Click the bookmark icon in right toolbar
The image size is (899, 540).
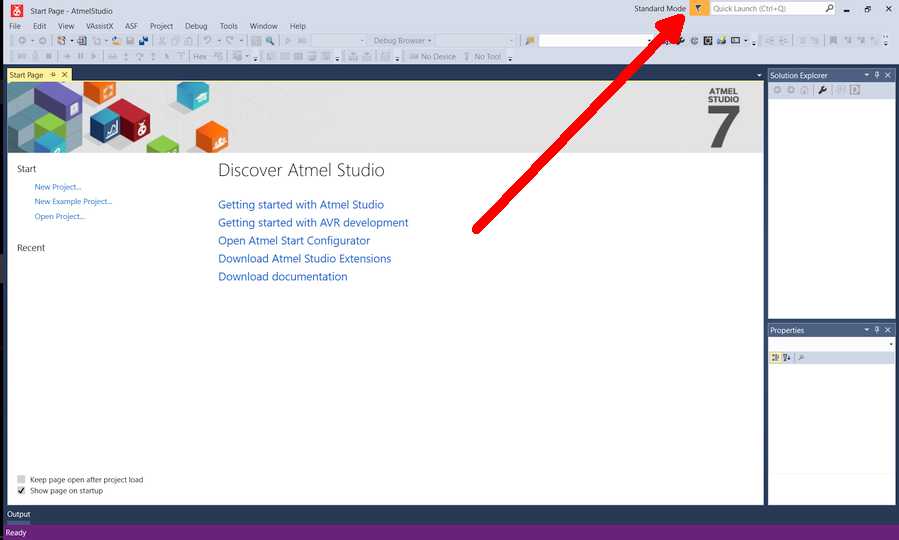click(x=833, y=41)
